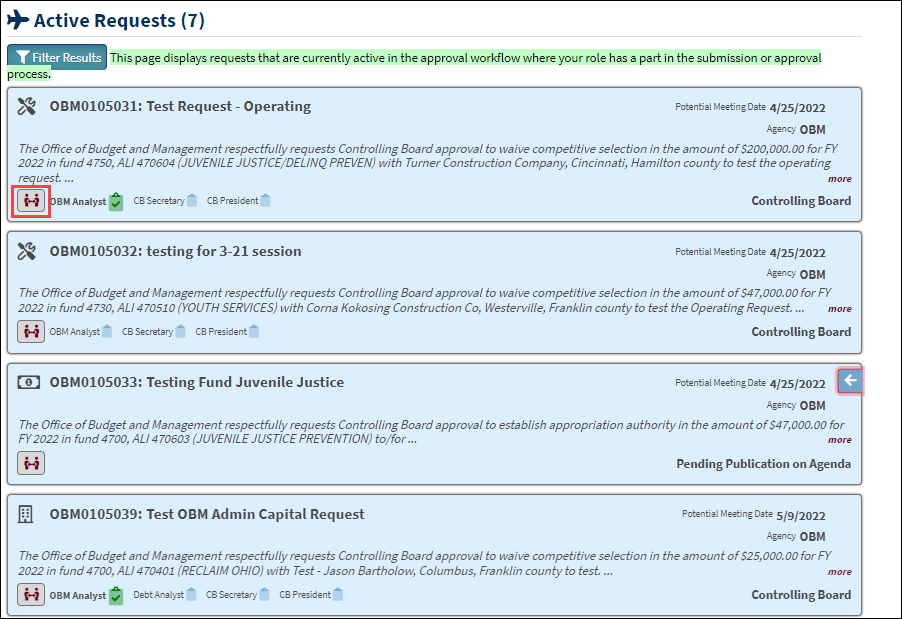Expand 'more' text on OBM0105032 description
The width and height of the screenshot is (902, 619).
tap(839, 309)
